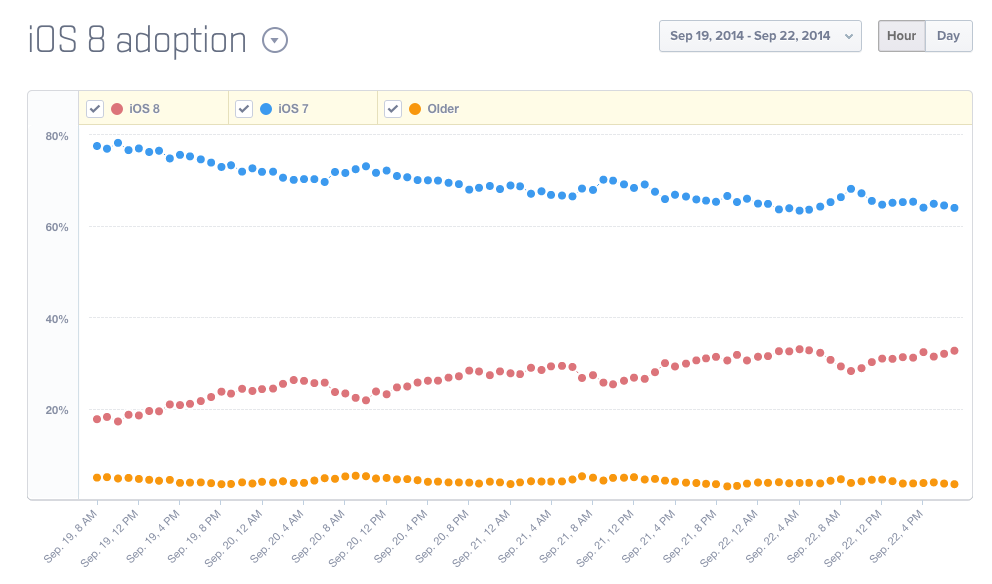The width and height of the screenshot is (992, 584).
Task: Switch to the Day view tab
Action: click(948, 36)
